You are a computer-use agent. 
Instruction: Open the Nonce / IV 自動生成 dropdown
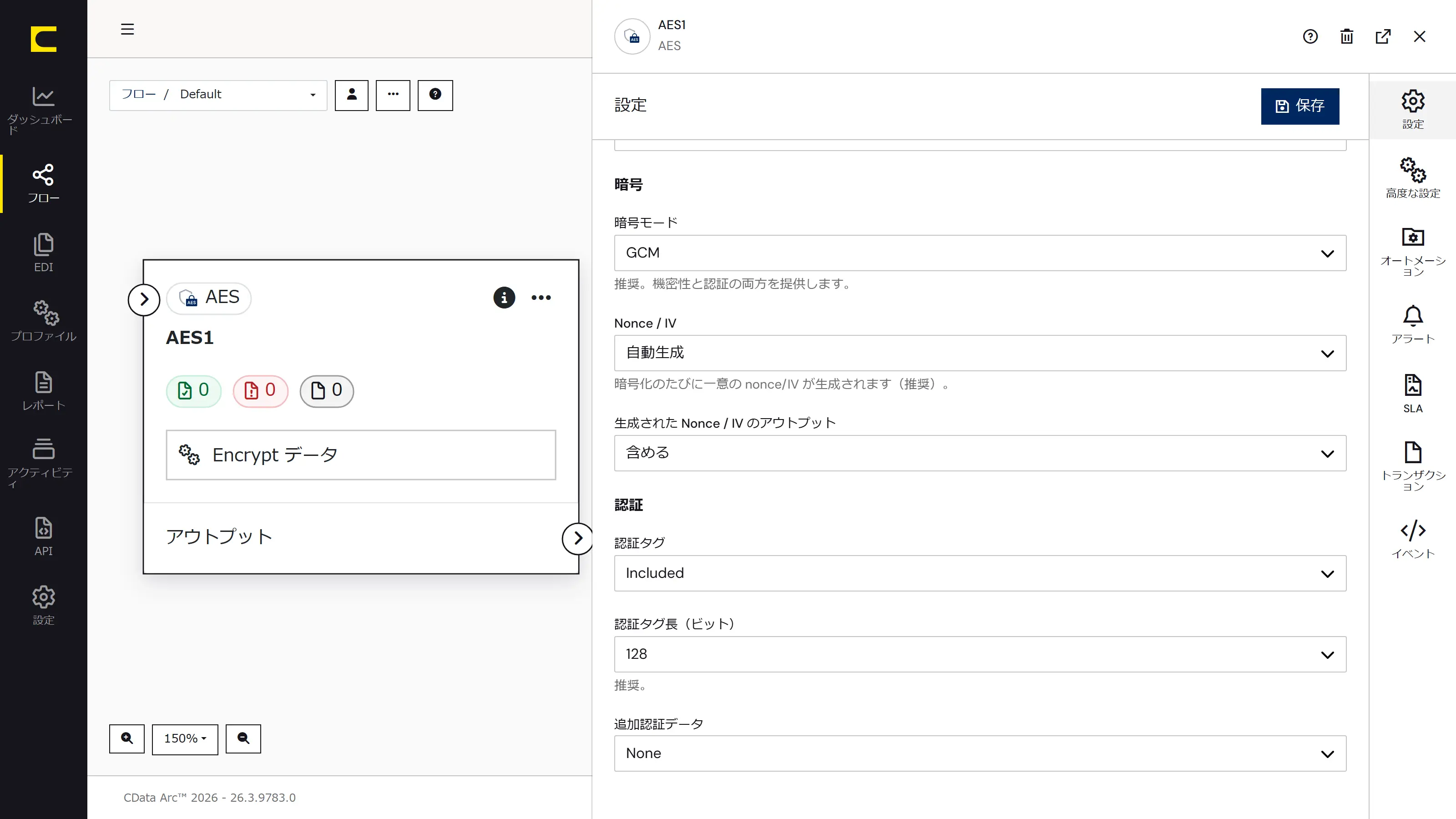(x=980, y=353)
